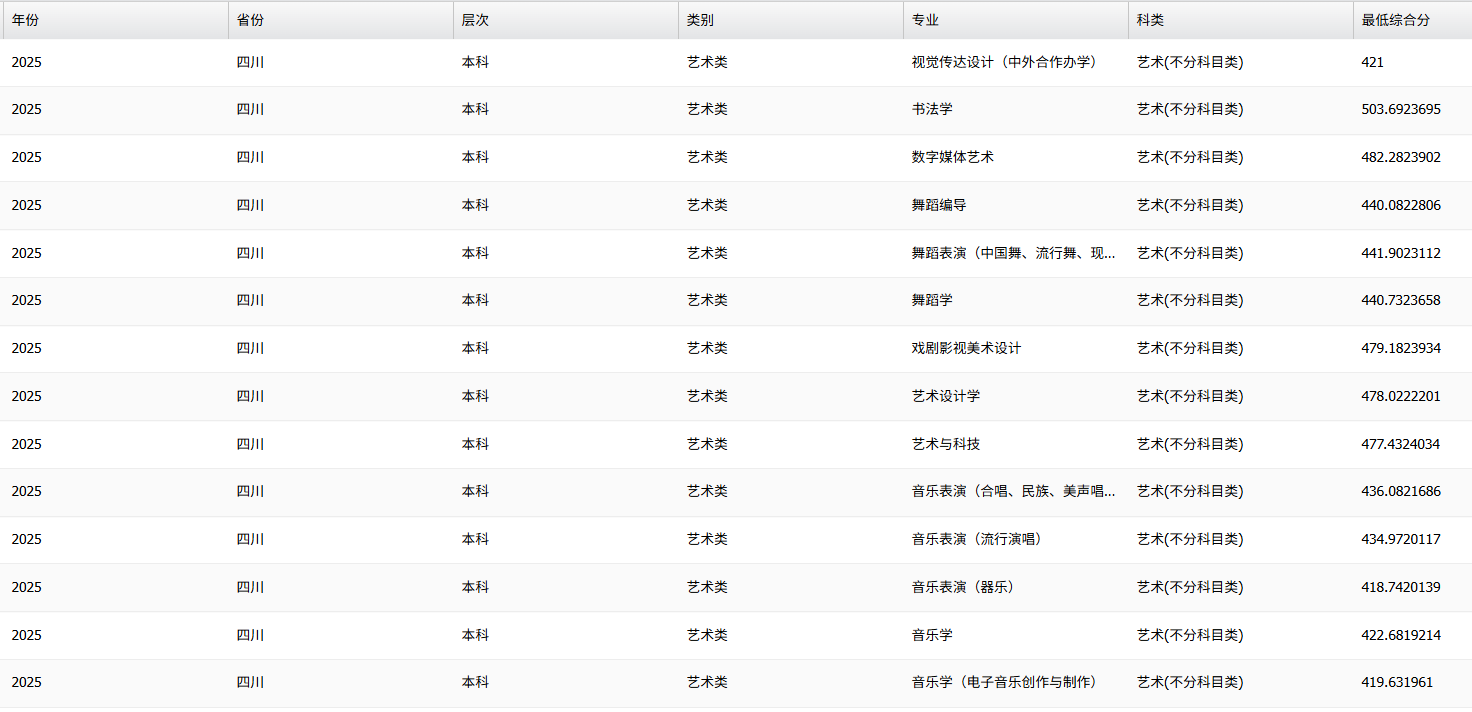
Task: Click 艺术类 in the 数字媒体艺术 row
Action: (707, 157)
